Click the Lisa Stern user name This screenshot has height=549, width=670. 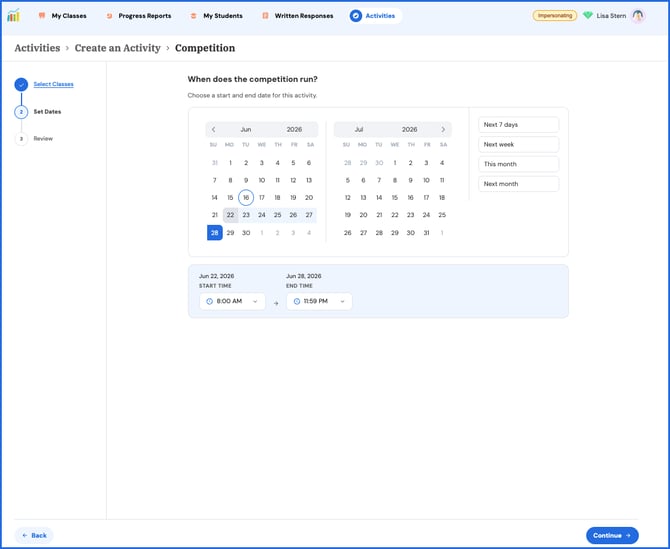pos(611,16)
